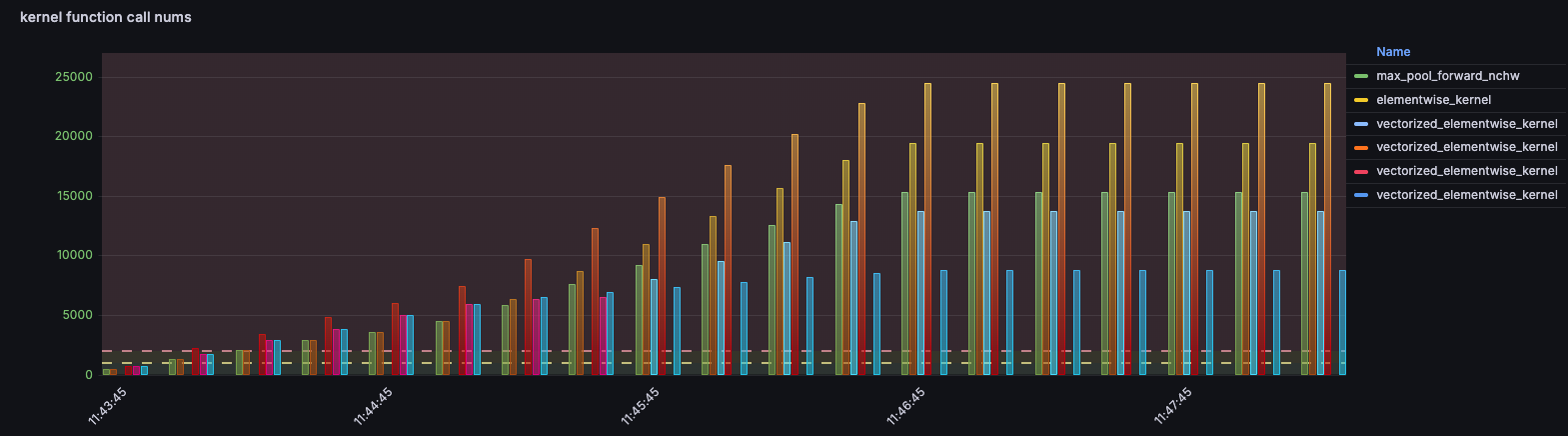Viewport: 1568px width, 436px height.
Task: Click the 11:46:45 x-axis time label
Action: (x=906, y=406)
